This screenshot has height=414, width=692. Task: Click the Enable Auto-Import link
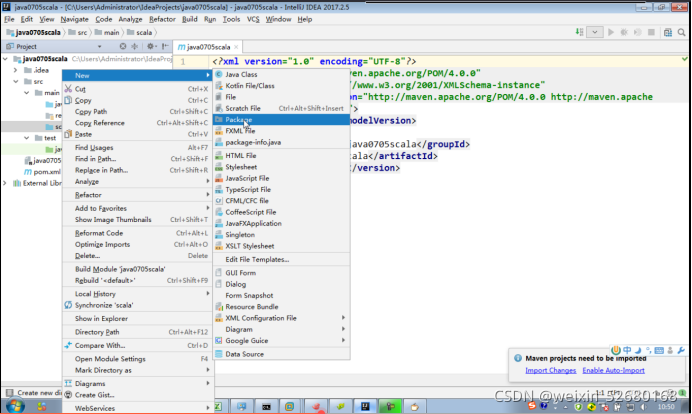coord(613,371)
